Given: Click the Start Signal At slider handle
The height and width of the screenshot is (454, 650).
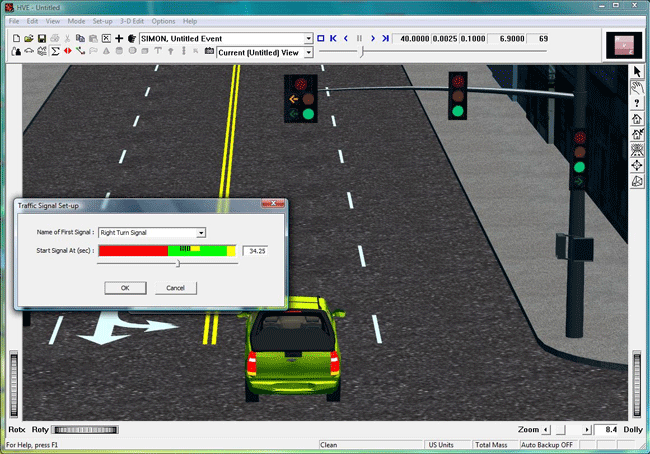Looking at the screenshot, I should pos(178,264).
